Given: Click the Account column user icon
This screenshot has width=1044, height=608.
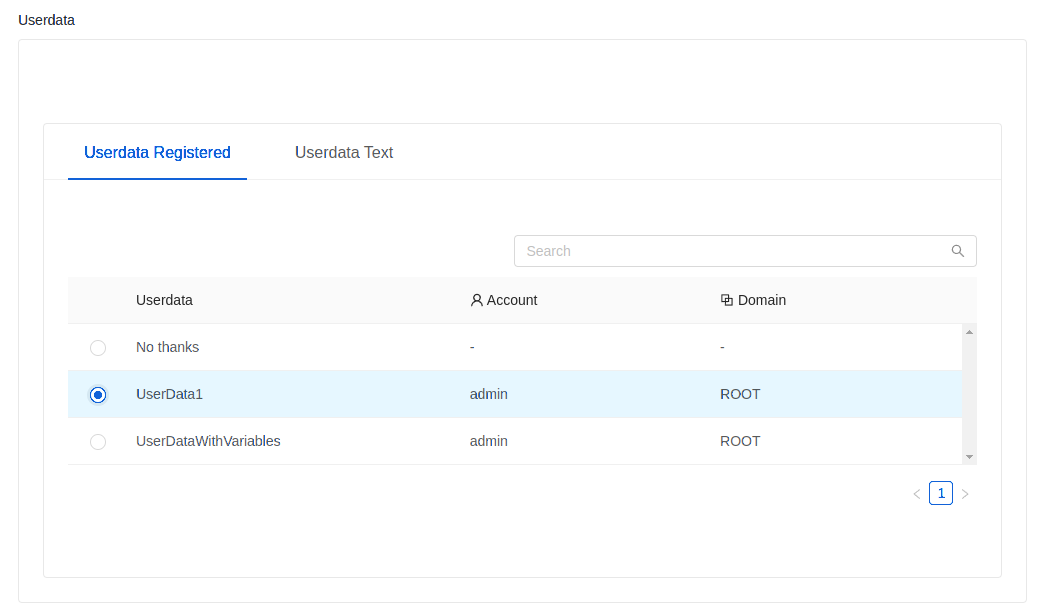Looking at the screenshot, I should click(476, 300).
